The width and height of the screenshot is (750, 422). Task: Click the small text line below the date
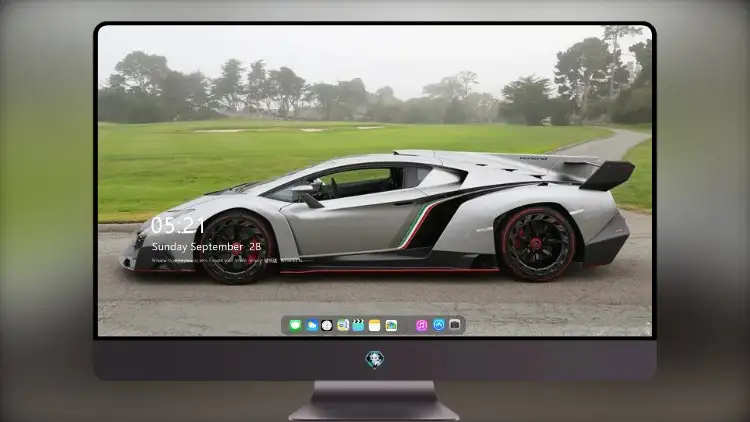point(227,260)
